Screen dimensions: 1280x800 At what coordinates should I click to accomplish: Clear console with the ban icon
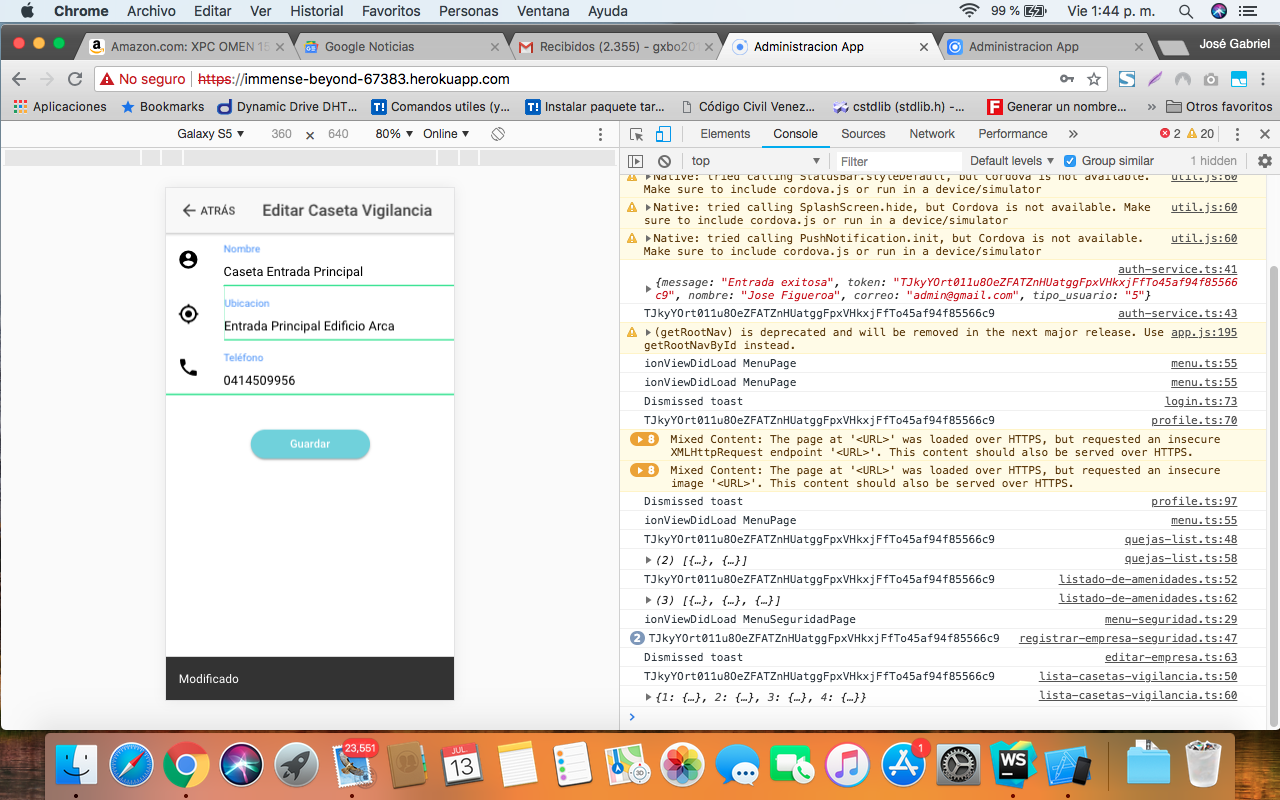tap(664, 161)
